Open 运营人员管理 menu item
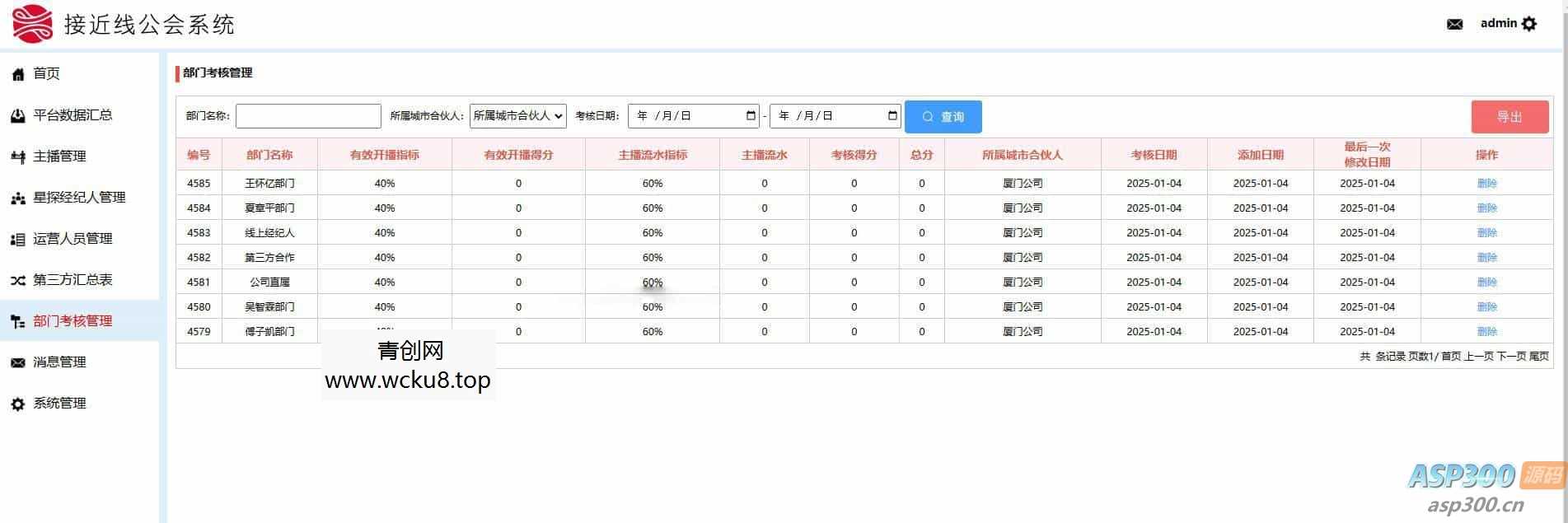Screen dimensions: 1568x523 click(x=73, y=238)
